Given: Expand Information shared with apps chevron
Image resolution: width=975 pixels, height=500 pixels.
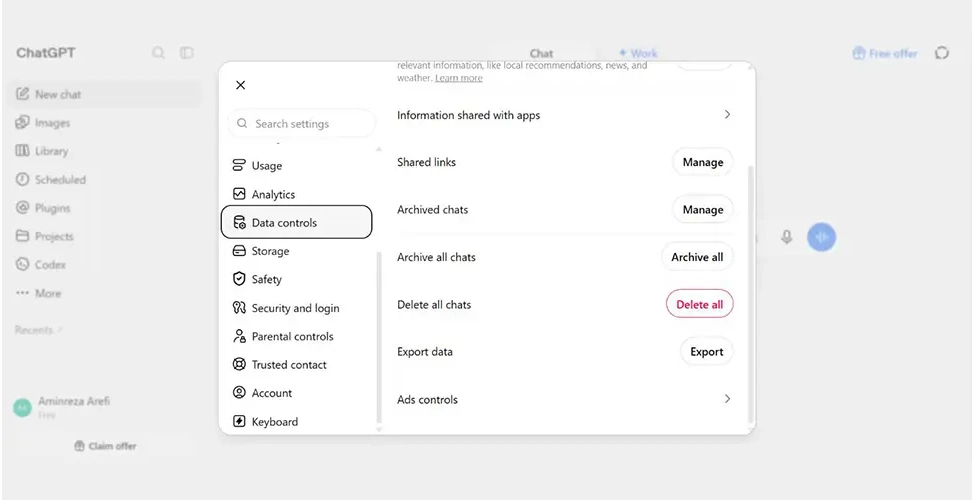Looking at the screenshot, I should (727, 114).
